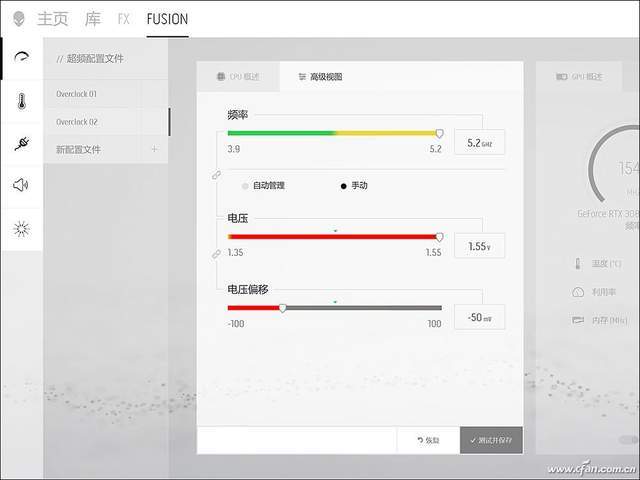The image size is (640, 480).
Task: Open the GPU 概述 tab
Action: pyautogui.click(x=579, y=77)
